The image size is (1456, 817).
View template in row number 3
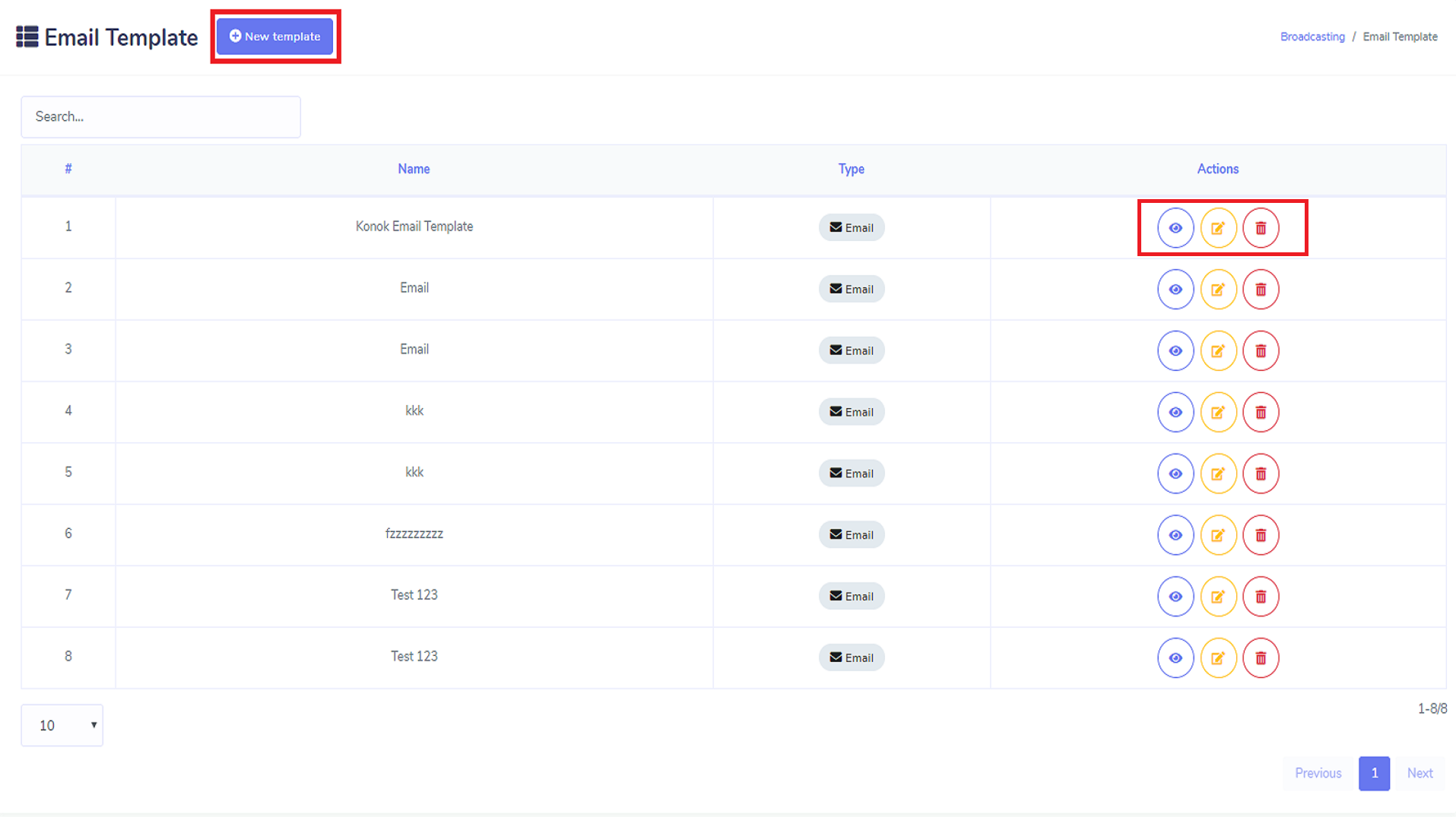click(1175, 351)
